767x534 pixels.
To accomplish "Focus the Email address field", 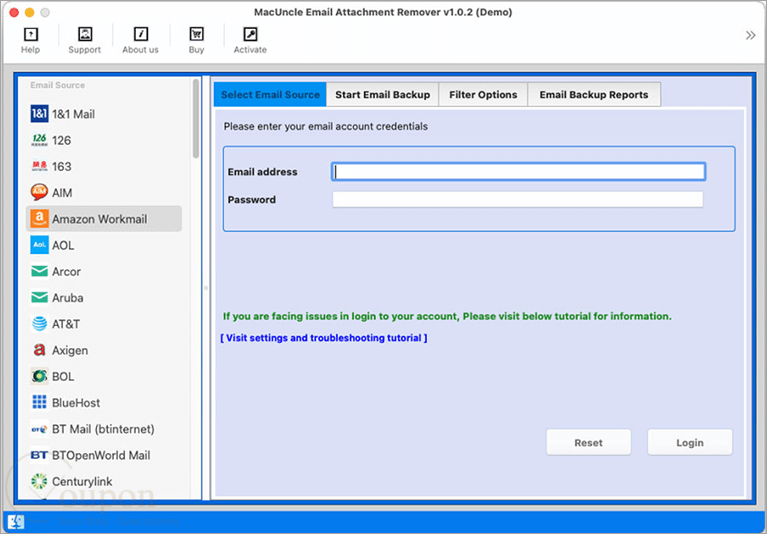I will pos(518,172).
